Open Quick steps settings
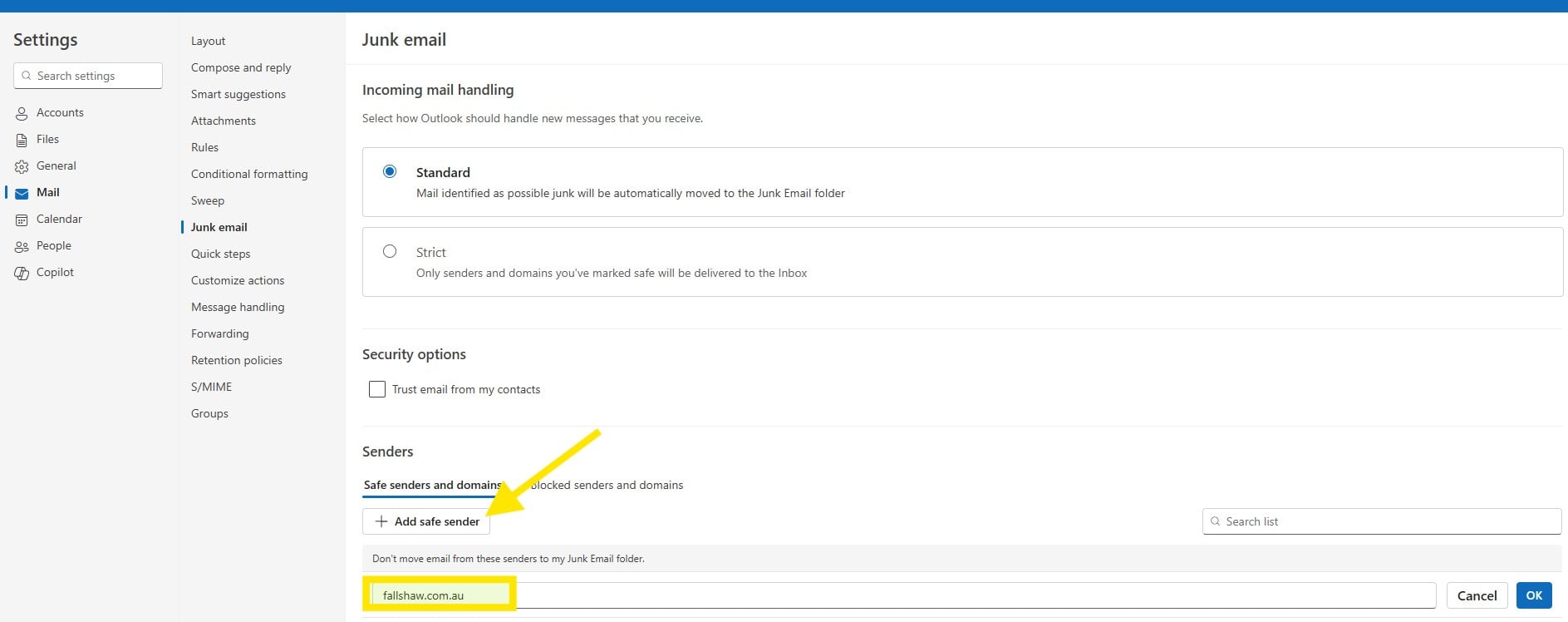Viewport: 1568px width, 622px height. coord(220,254)
